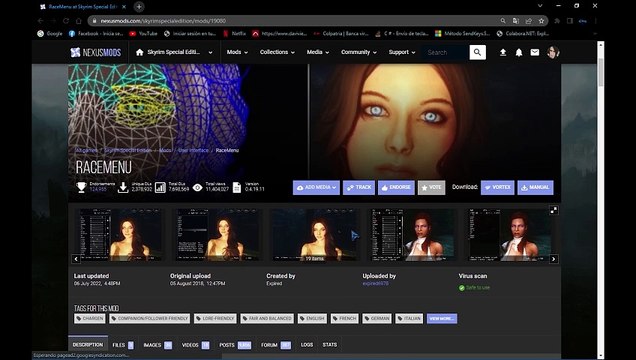Viewport: 636px width, 360px height.
Task: Click View More tags button
Action: coord(442,319)
